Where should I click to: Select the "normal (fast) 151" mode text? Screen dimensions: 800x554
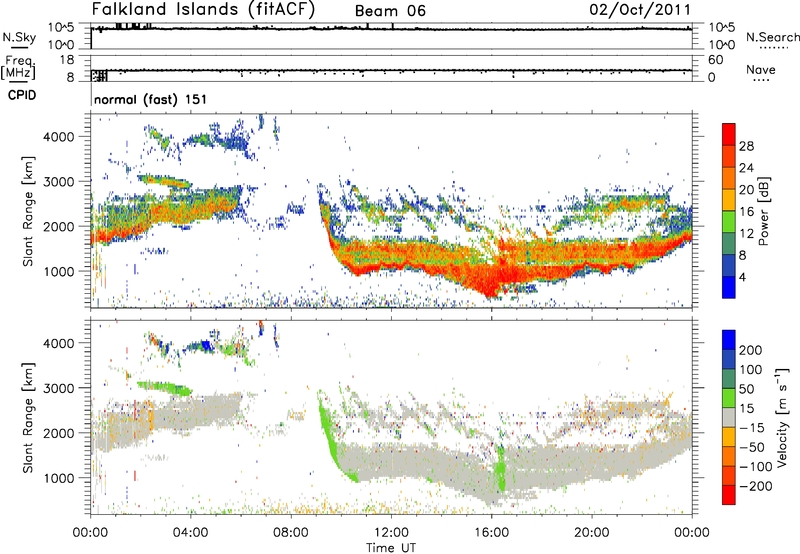click(x=151, y=99)
